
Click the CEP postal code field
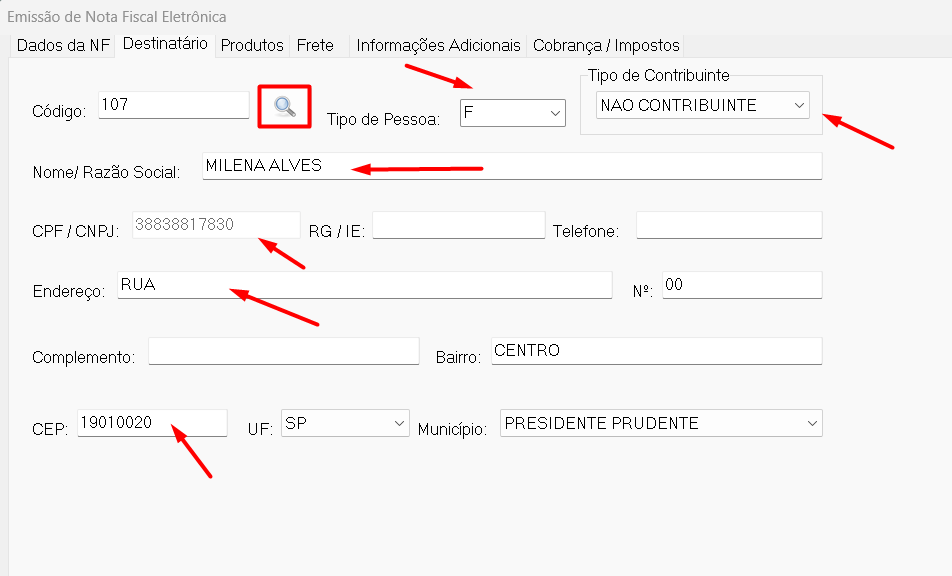(x=152, y=423)
